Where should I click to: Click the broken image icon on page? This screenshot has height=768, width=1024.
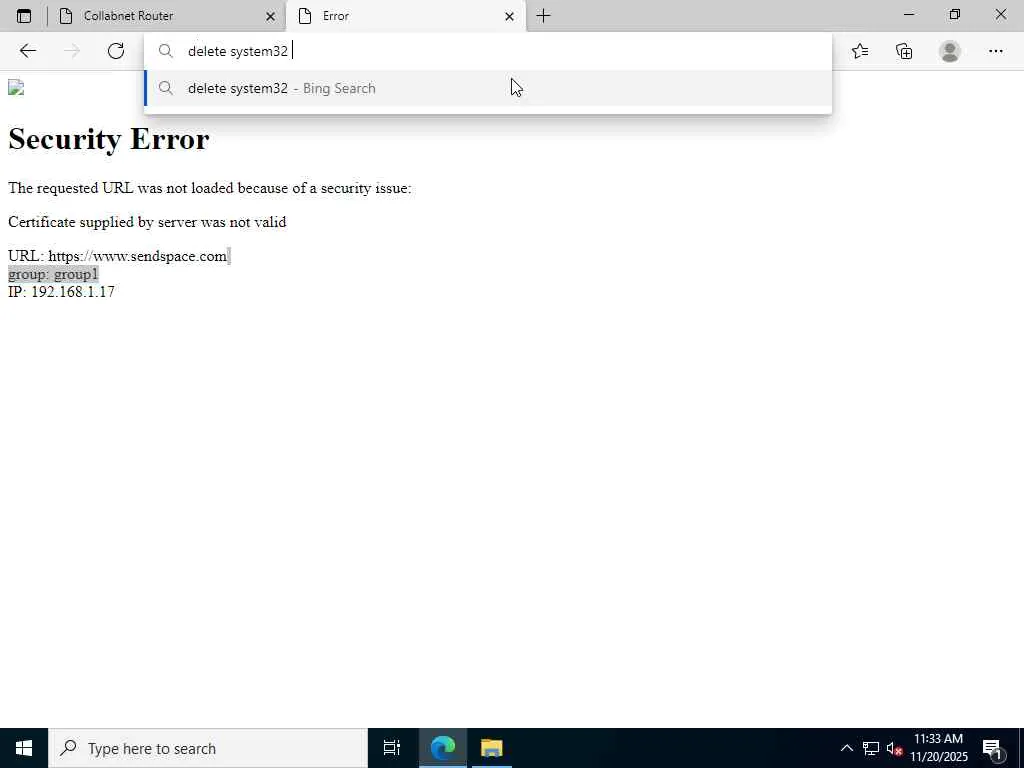[x=16, y=88]
